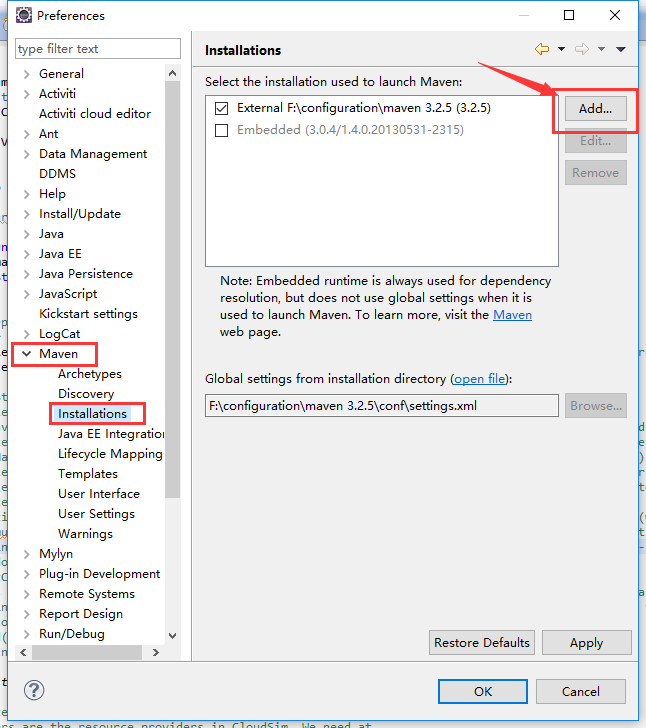This screenshot has height=728, width=646.
Task: Select the DDMS preferences page
Action: point(58,174)
